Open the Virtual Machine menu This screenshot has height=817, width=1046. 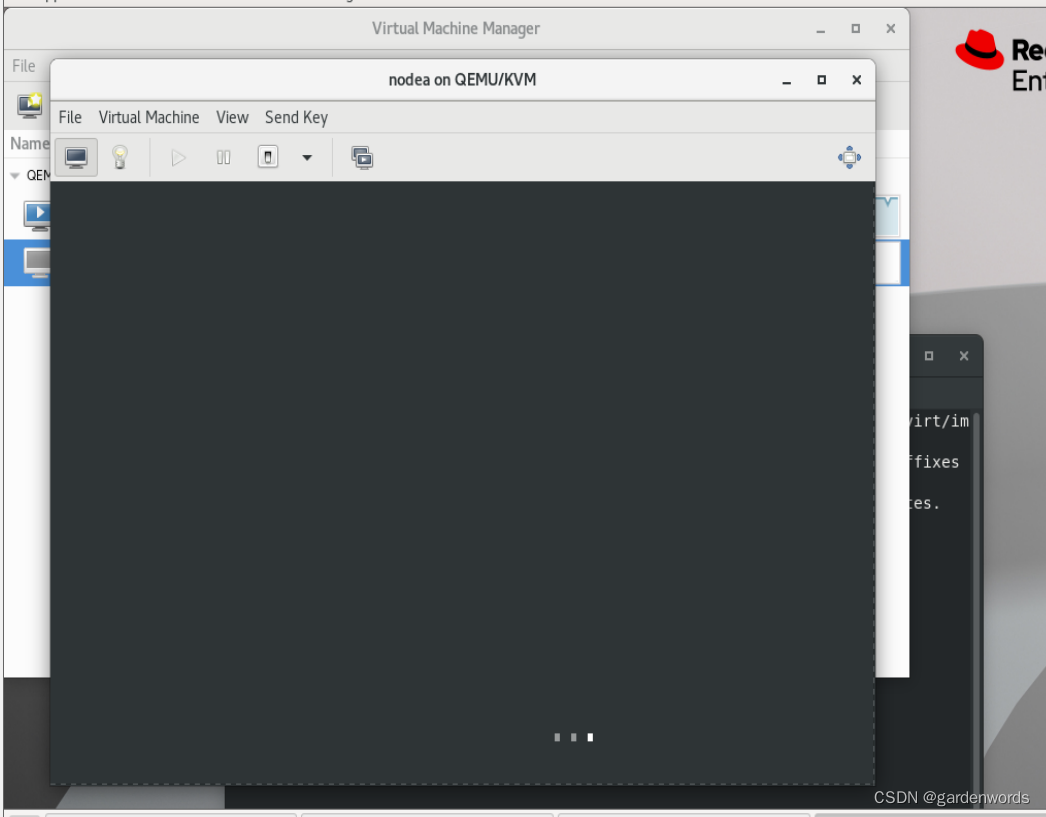click(x=149, y=117)
